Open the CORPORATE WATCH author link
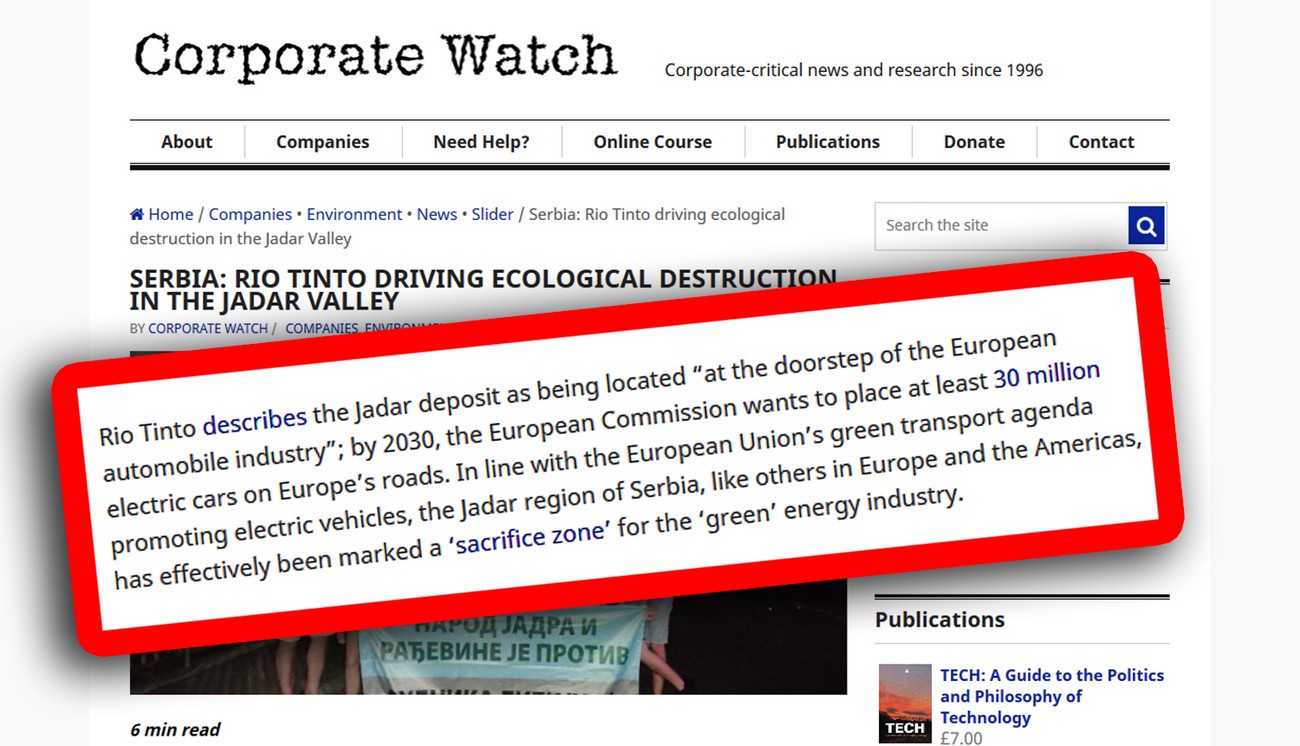Screen dimensions: 1300x746 (x=208, y=328)
